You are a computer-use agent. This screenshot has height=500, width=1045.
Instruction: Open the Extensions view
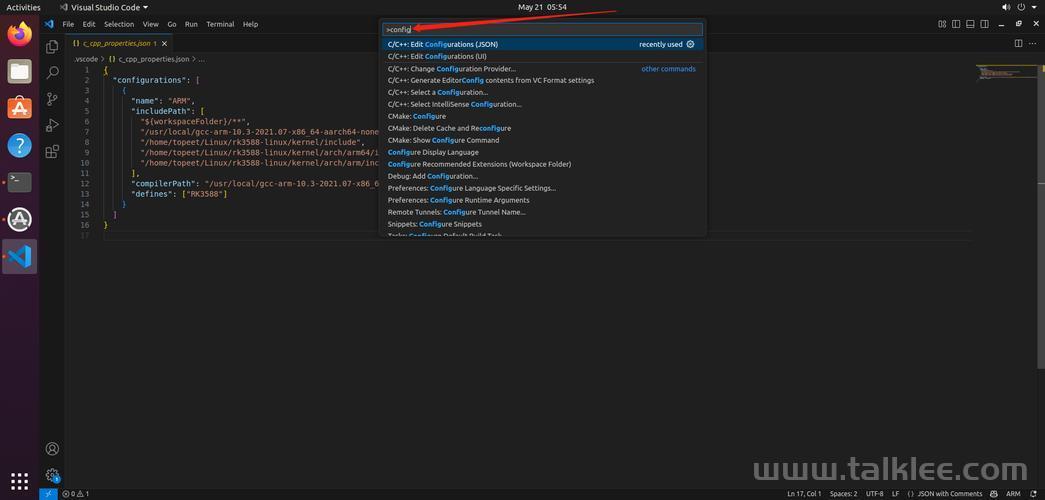click(x=52, y=152)
